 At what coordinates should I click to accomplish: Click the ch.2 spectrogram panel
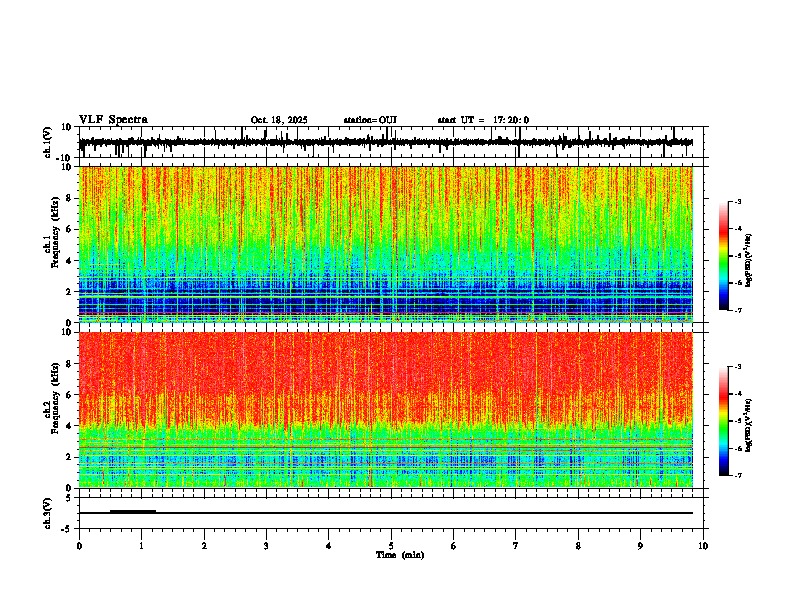pos(386,410)
